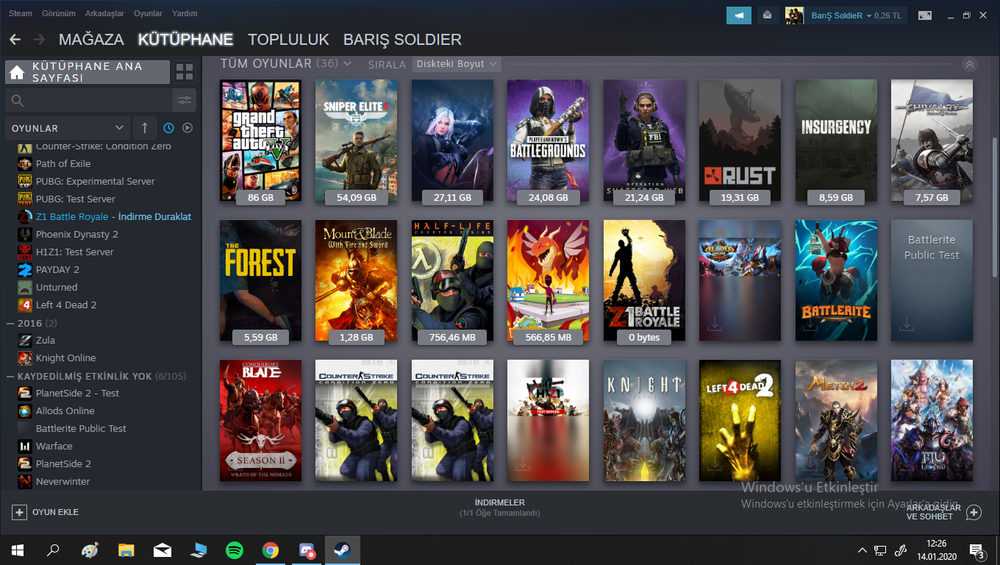The image size is (1000, 565).
Task: Open the Grand Theft Auto V cover
Action: pos(261,140)
